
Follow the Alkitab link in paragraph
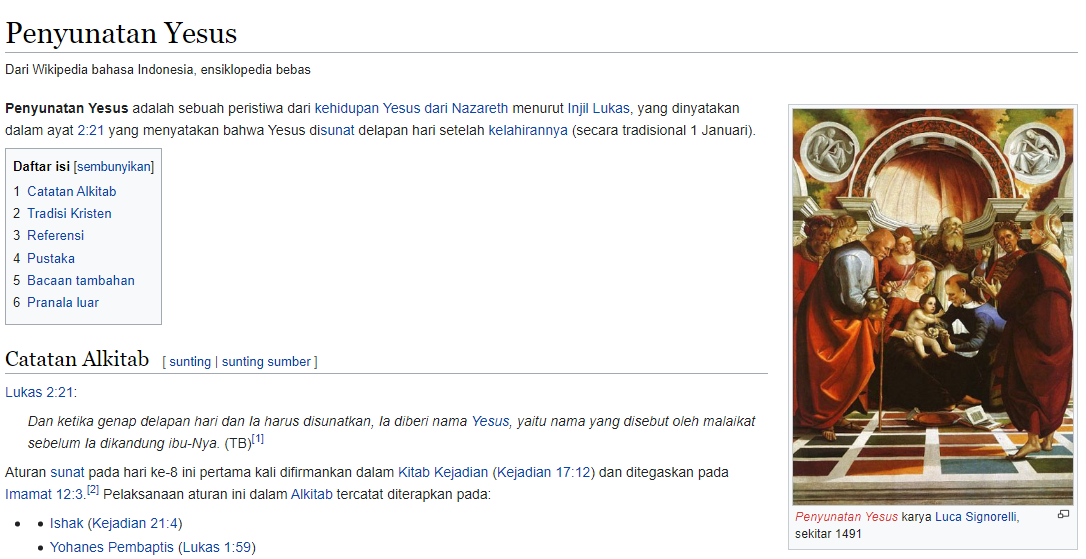[x=312, y=495]
